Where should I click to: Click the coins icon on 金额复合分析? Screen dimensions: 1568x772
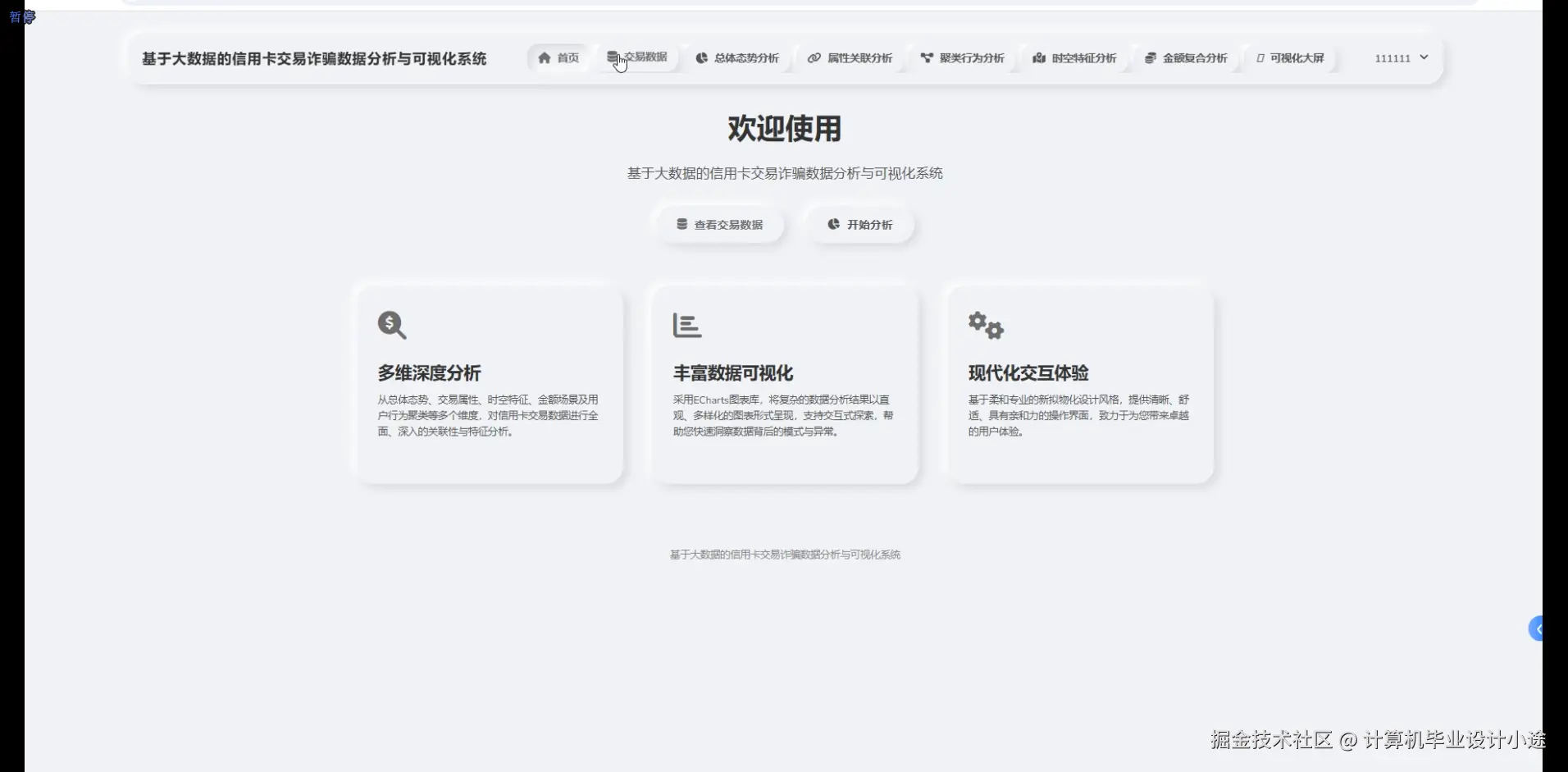click(x=1150, y=57)
